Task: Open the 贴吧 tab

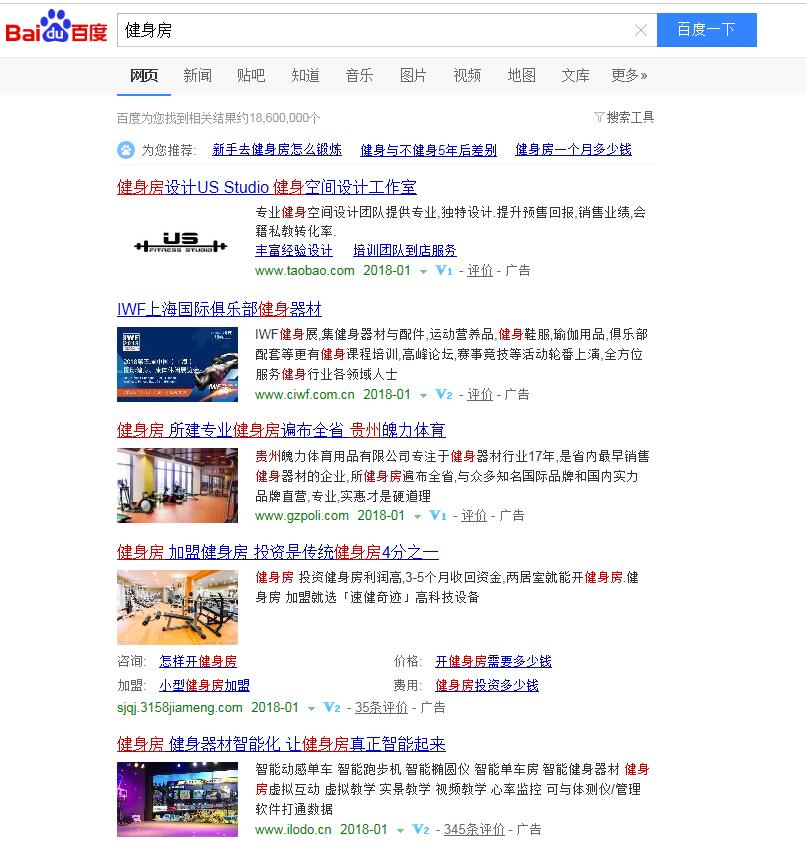Action: pyautogui.click(x=251, y=75)
